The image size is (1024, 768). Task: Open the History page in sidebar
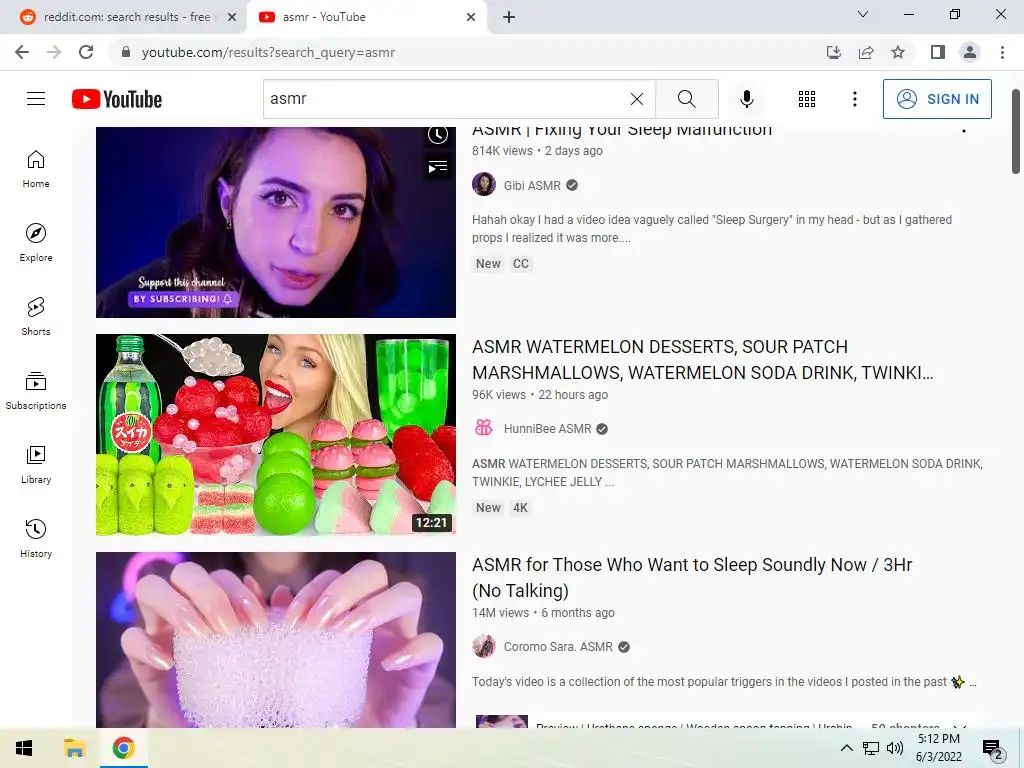[x=36, y=539]
